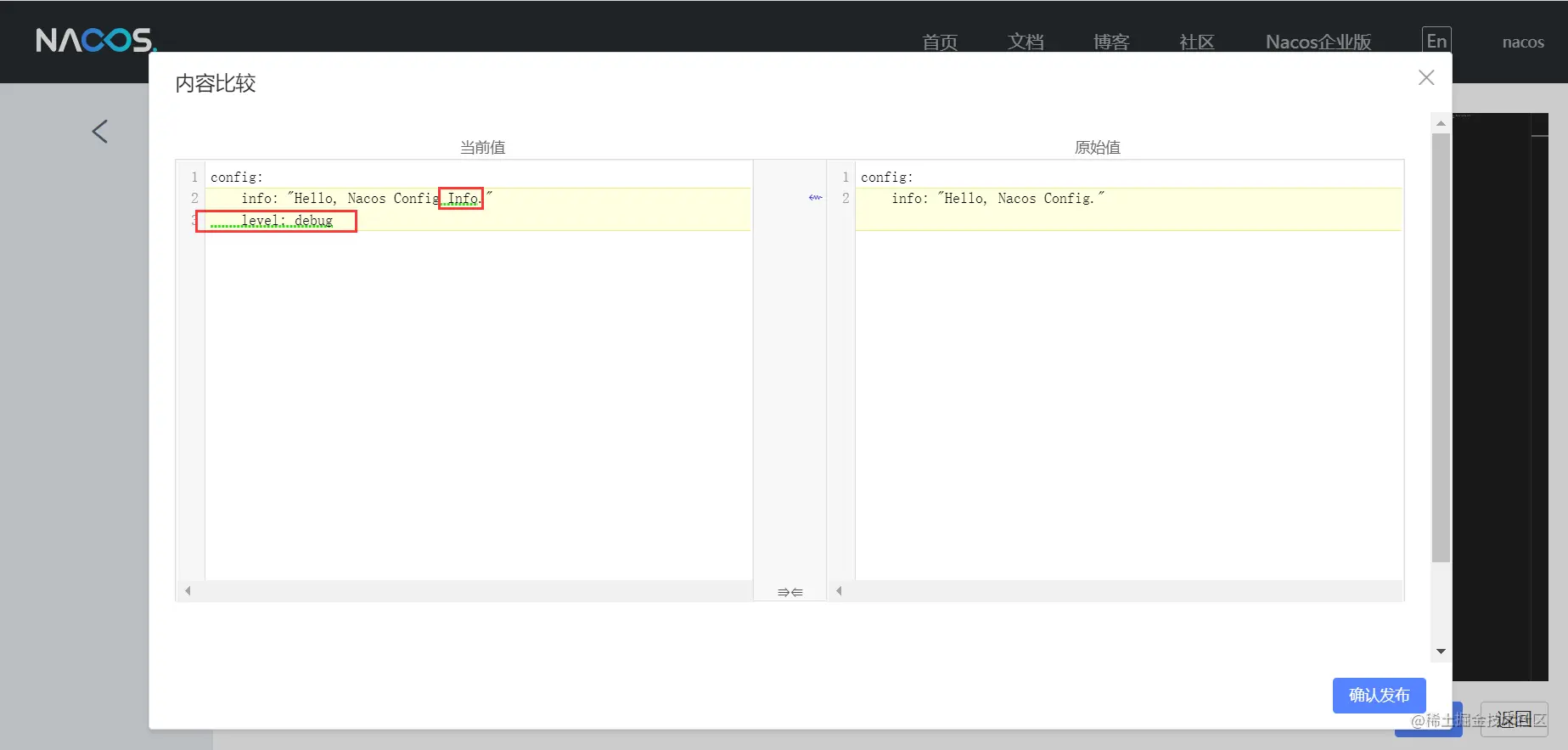
Task: Click the Nacos logo
Action: coord(96,40)
